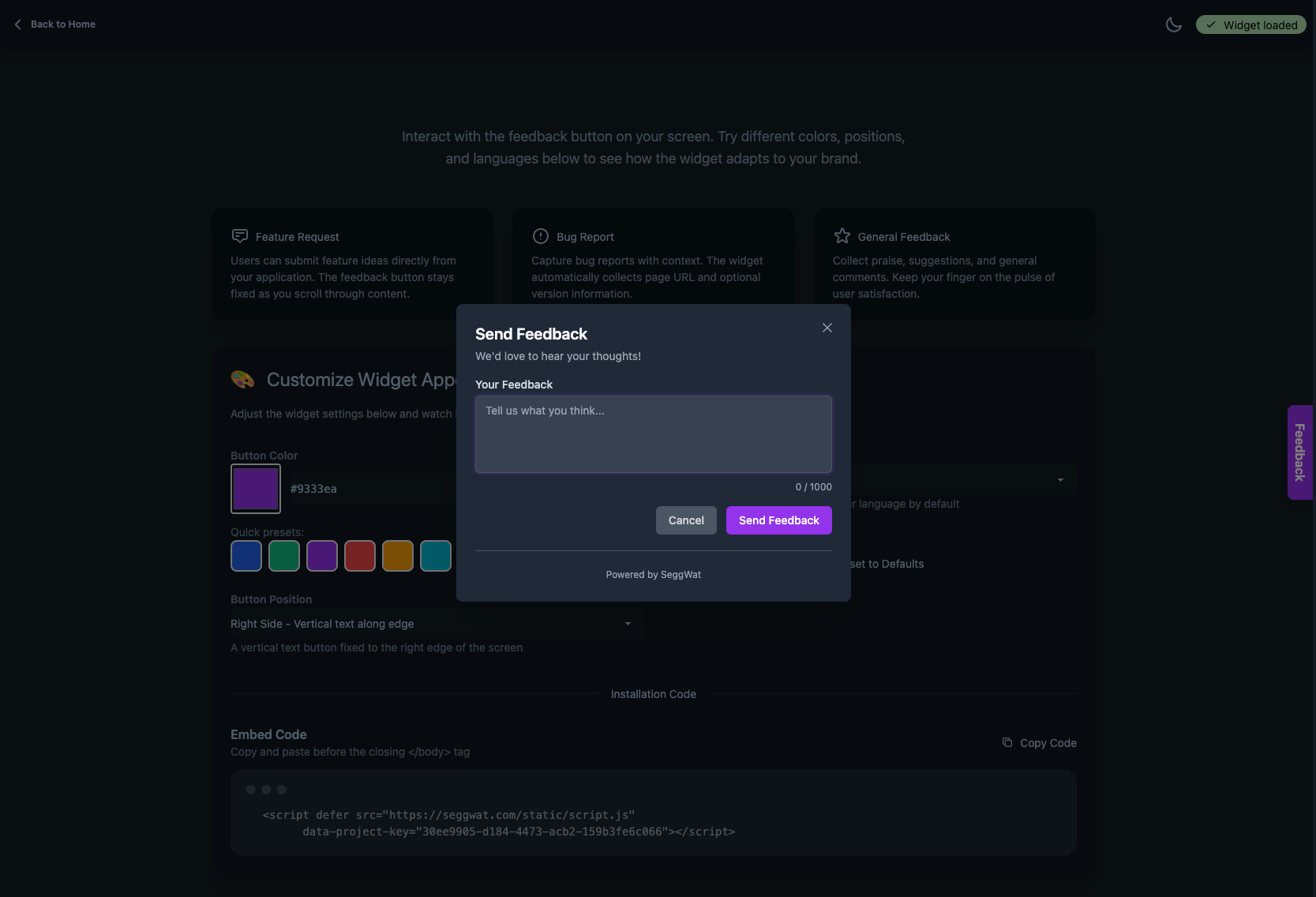Click the palette icon beside Customize Widget heading
Viewport: 1316px width, 897px height.
point(242,380)
